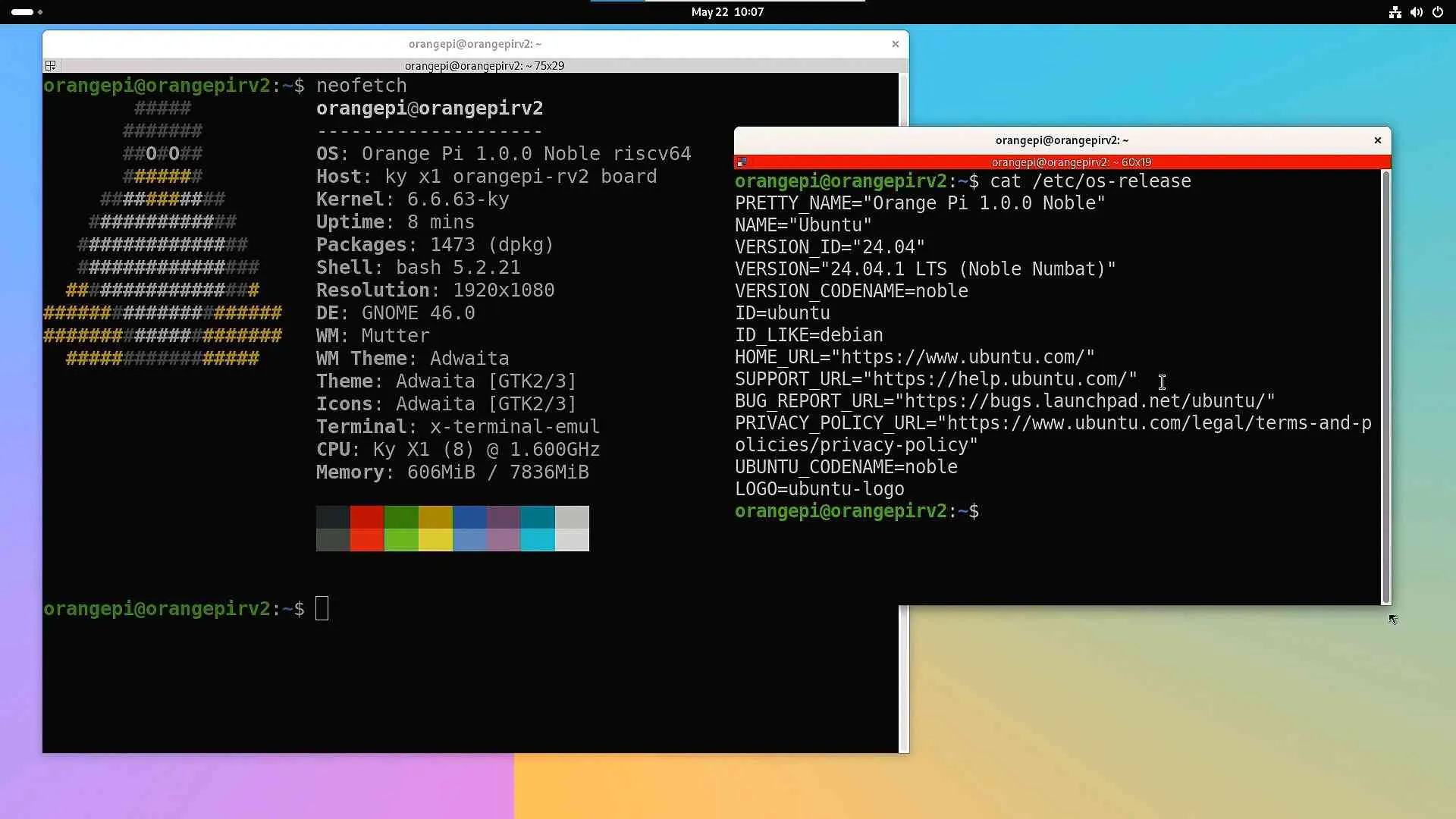Image resolution: width=1456 pixels, height=819 pixels.
Task: Click the empty shell prompt in background terminal
Action: pos(322,608)
